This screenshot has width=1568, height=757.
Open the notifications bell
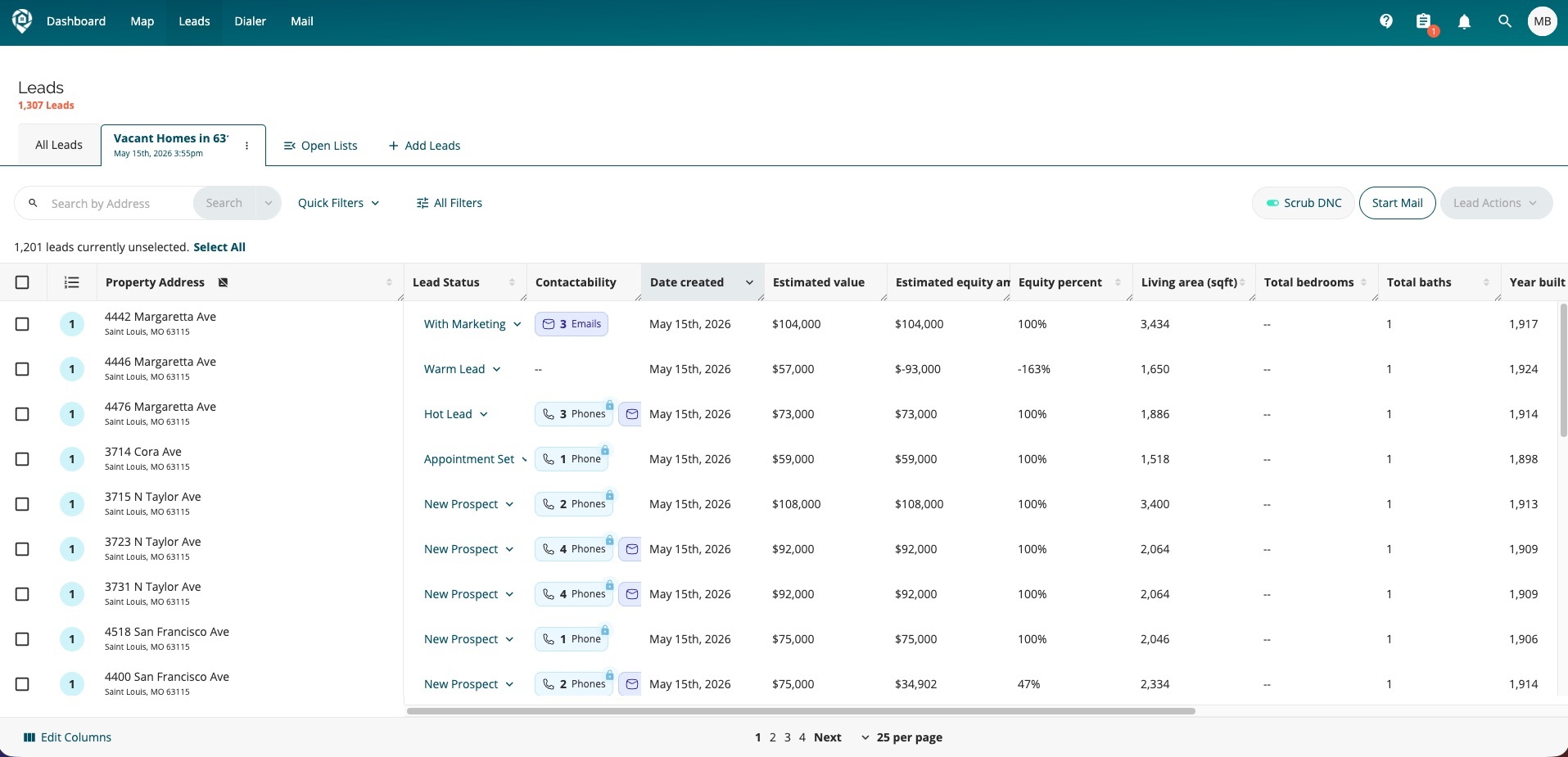(x=1464, y=21)
